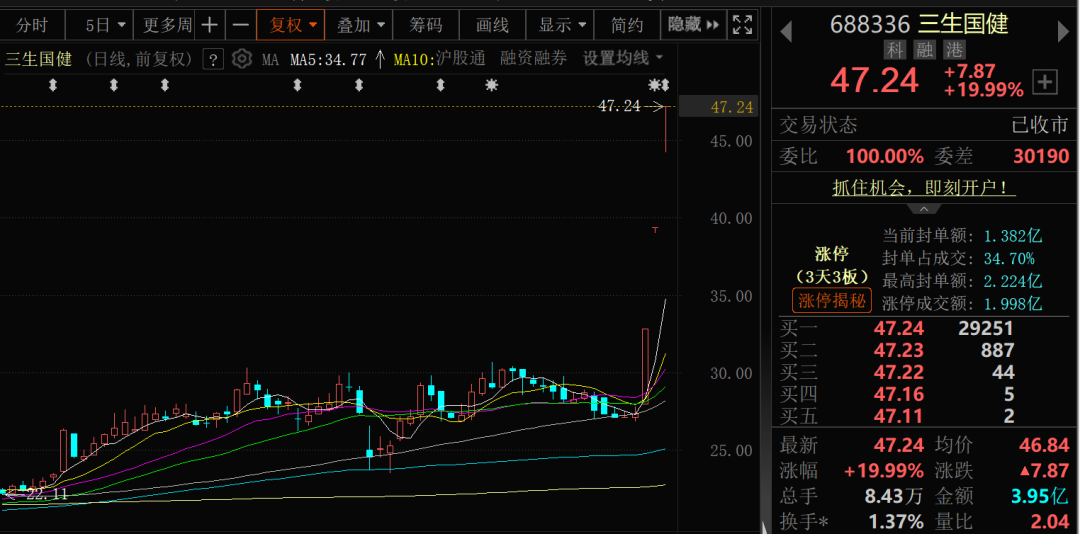Click the plus zoom-in chart button

209,25
